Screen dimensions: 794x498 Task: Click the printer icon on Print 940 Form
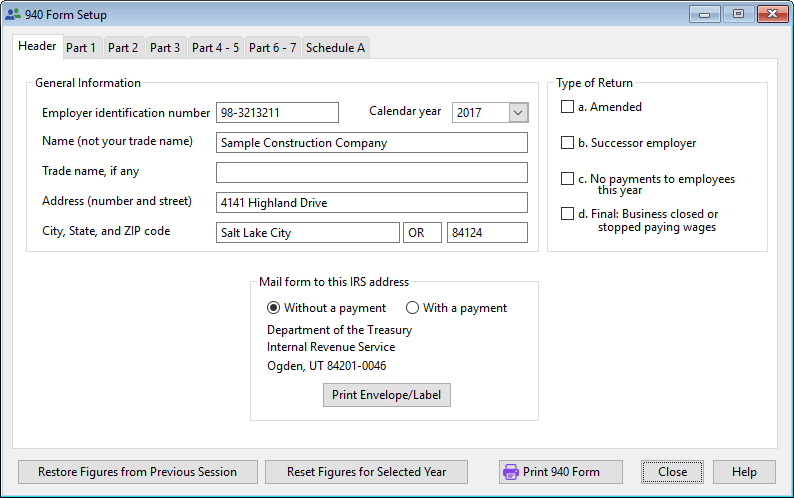pyautogui.click(x=511, y=472)
